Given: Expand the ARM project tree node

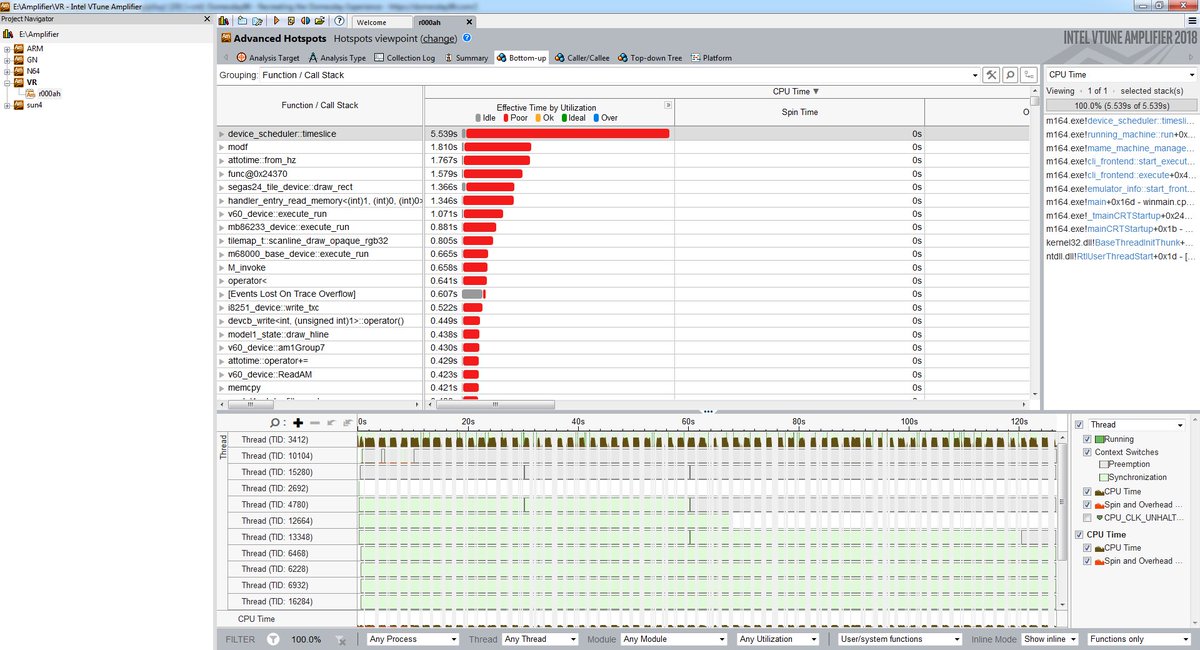Looking at the screenshot, I should click(x=8, y=48).
